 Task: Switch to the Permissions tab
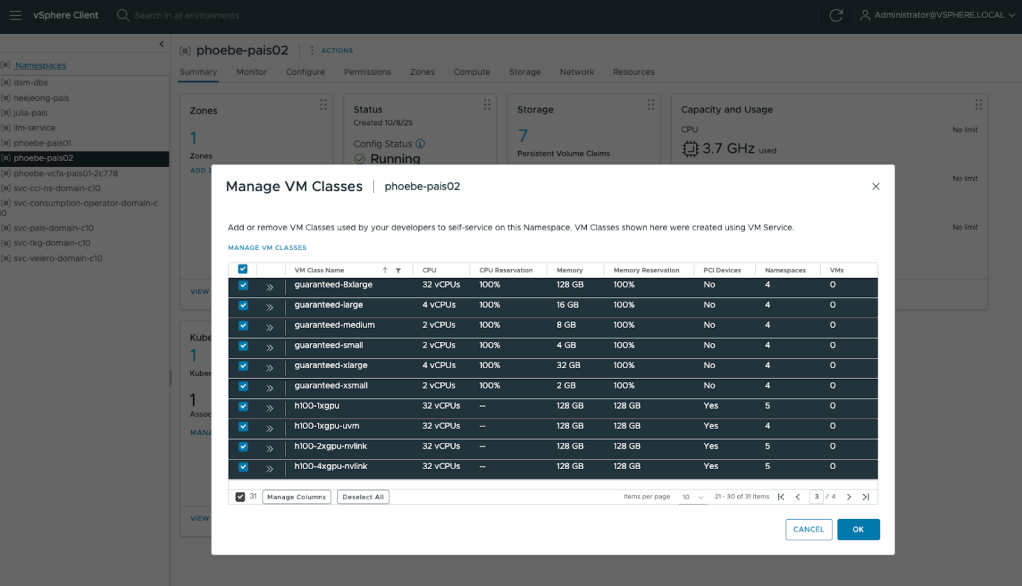tap(368, 72)
